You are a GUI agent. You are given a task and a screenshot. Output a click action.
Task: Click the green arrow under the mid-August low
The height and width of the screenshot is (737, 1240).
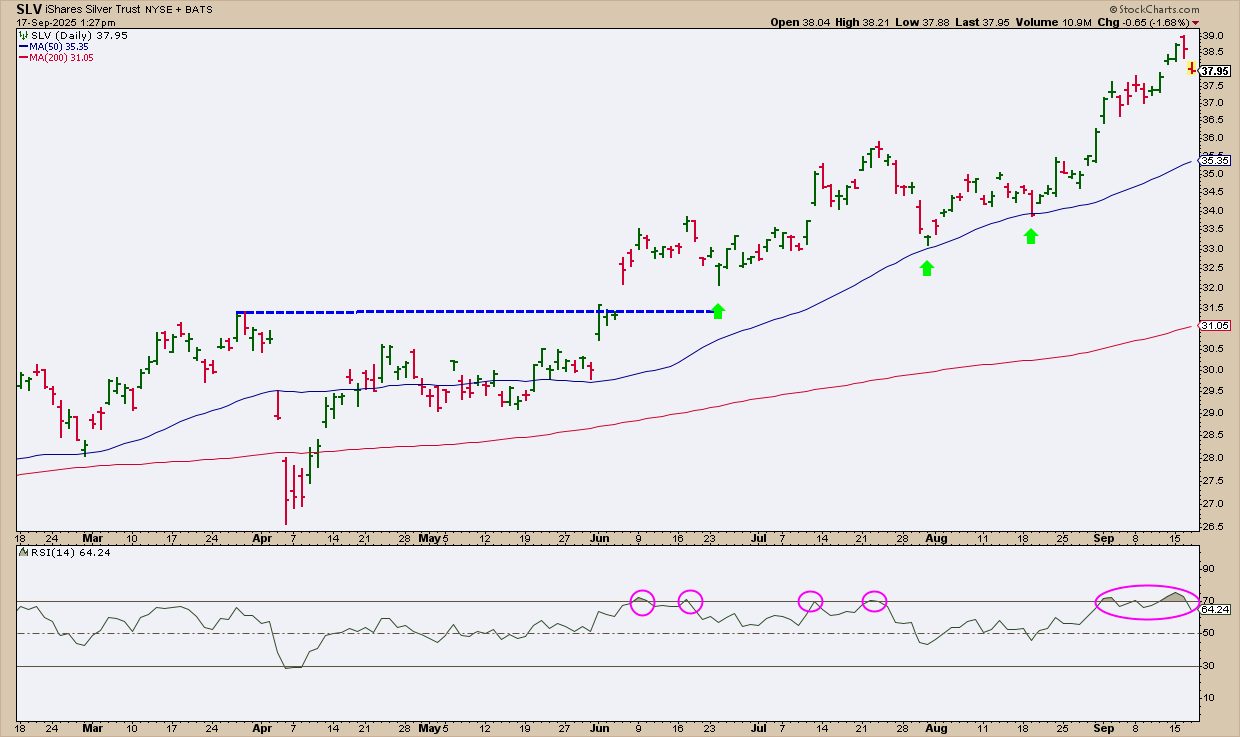(x=1031, y=235)
